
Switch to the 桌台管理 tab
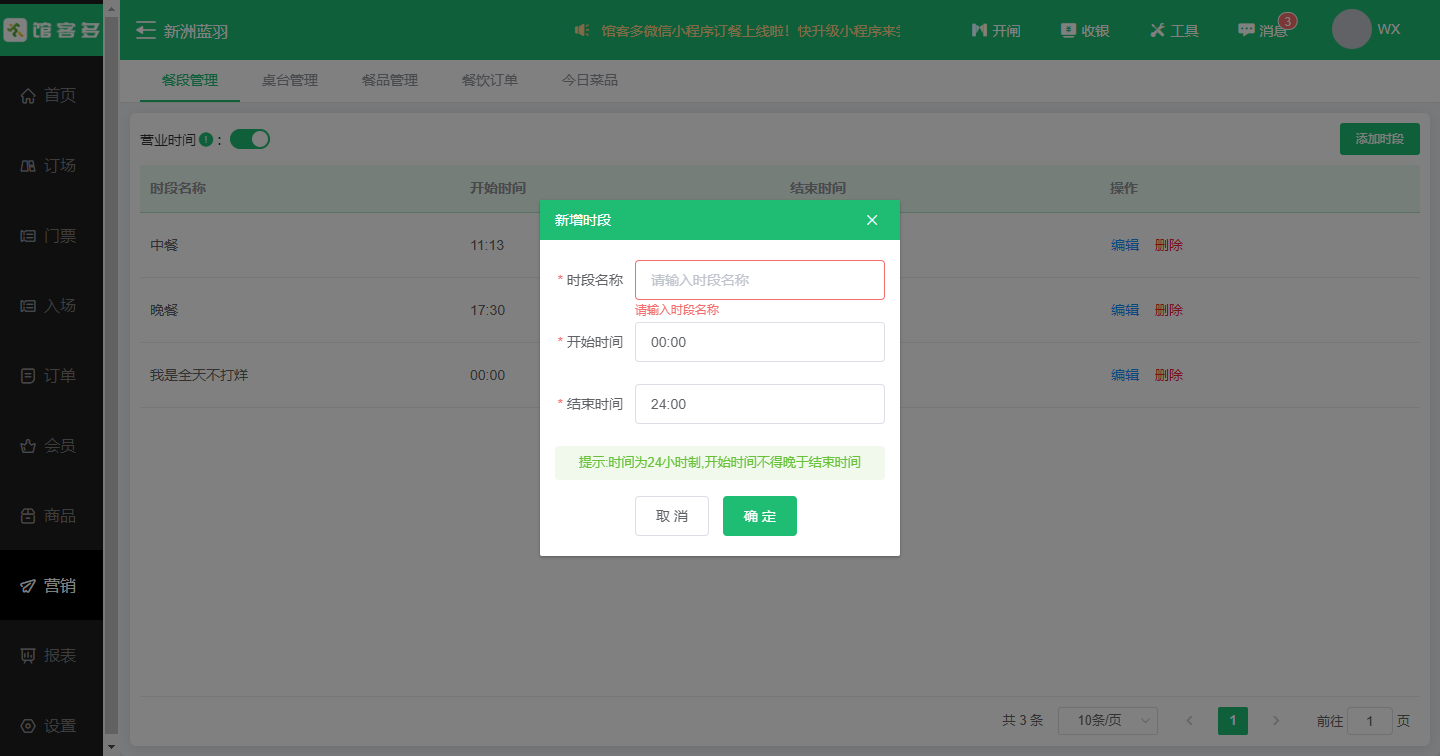tap(290, 80)
